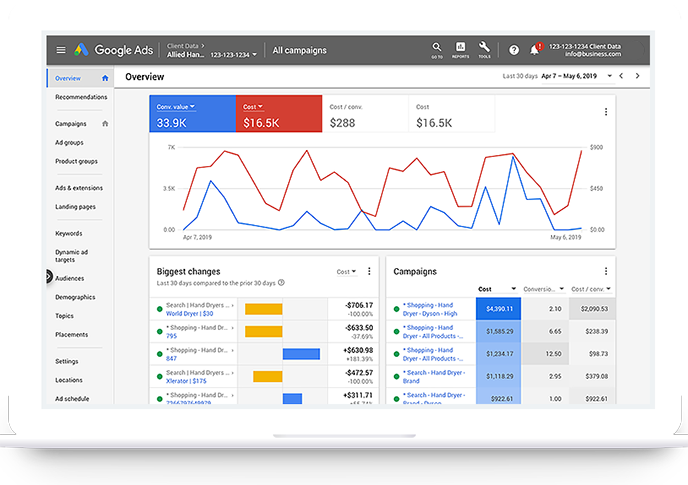Screen dimensions: 688x485
Task: Open Ad groups in the sidebar
Action: 69,143
